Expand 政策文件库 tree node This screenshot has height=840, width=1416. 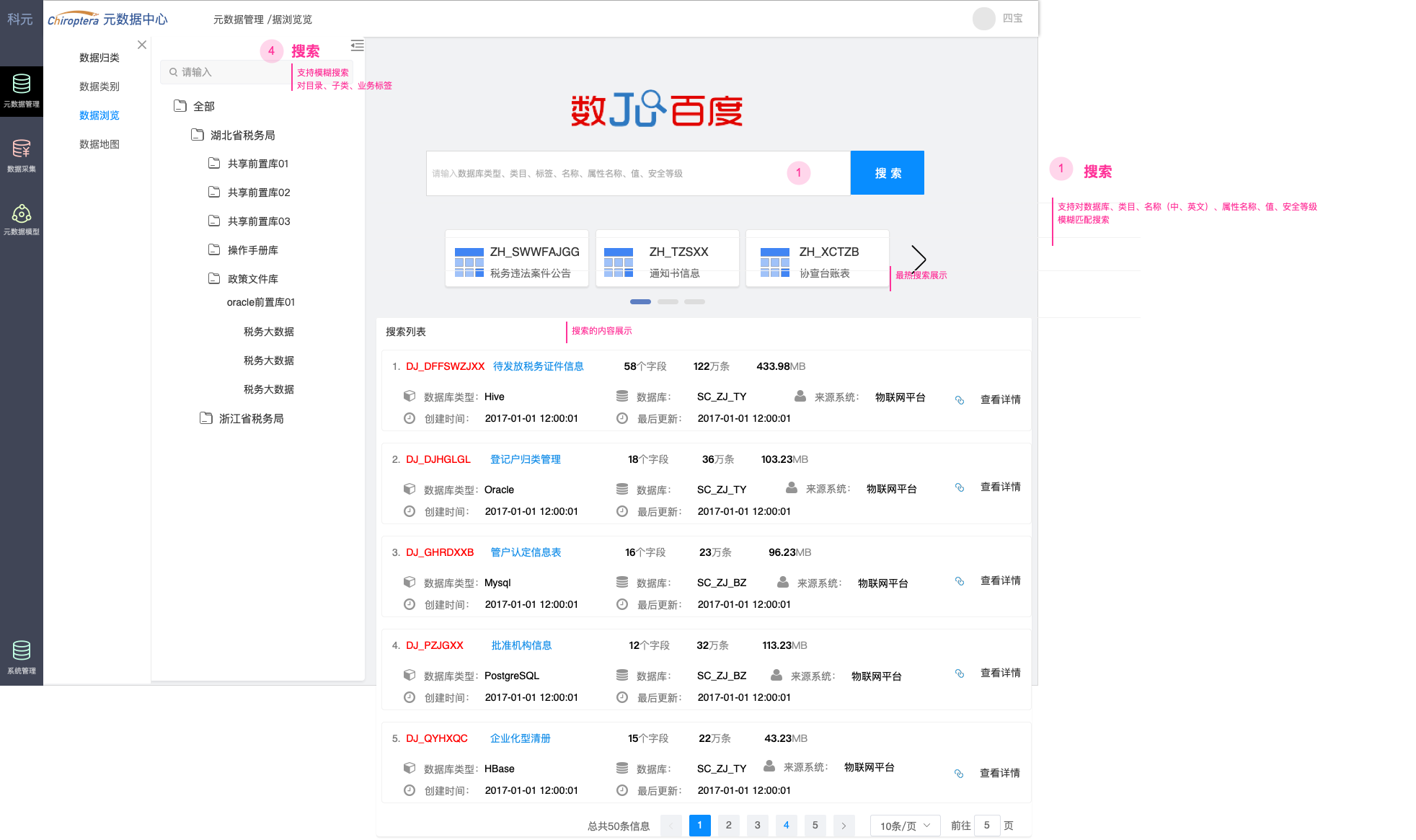click(x=253, y=279)
